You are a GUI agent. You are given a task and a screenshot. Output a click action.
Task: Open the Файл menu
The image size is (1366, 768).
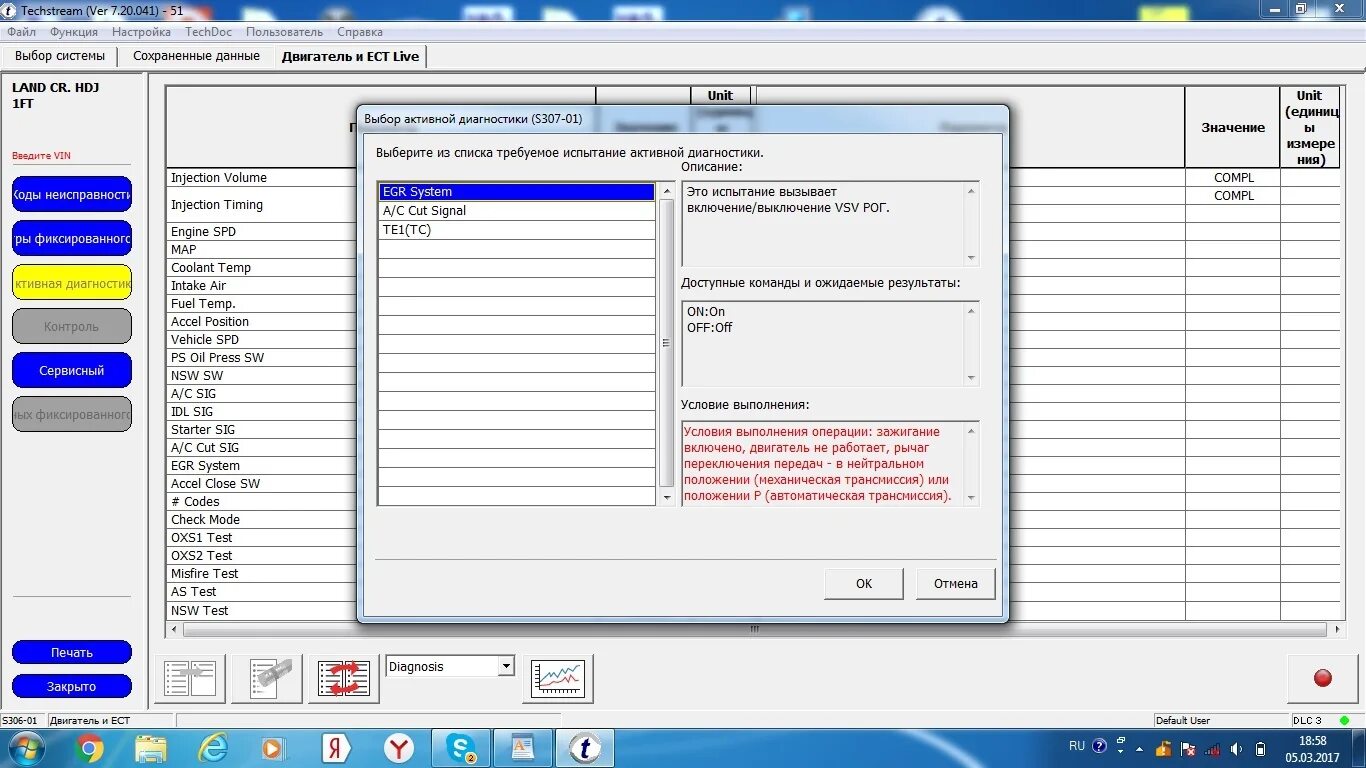coord(21,32)
